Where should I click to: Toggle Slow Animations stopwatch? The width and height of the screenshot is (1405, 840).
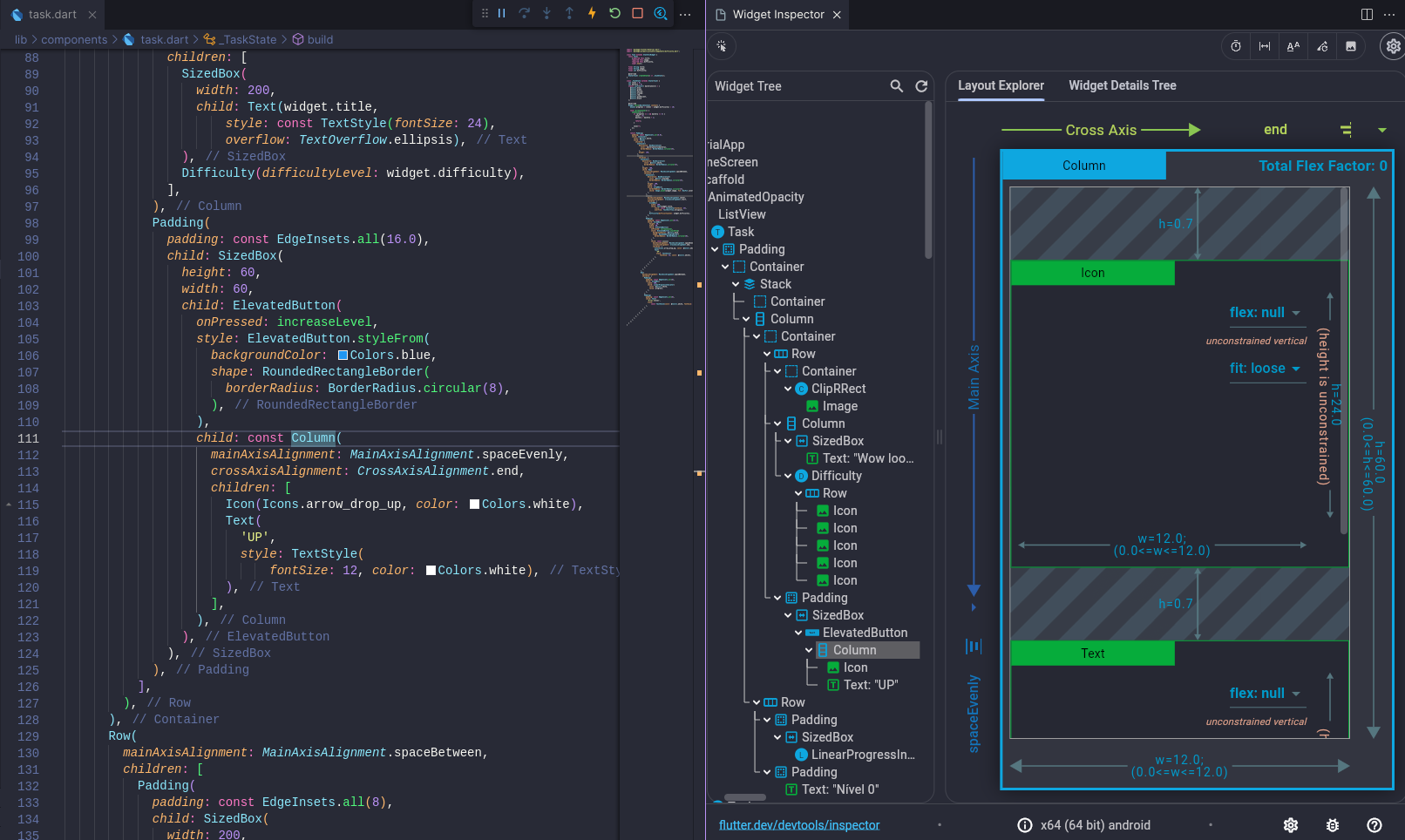[1236, 46]
